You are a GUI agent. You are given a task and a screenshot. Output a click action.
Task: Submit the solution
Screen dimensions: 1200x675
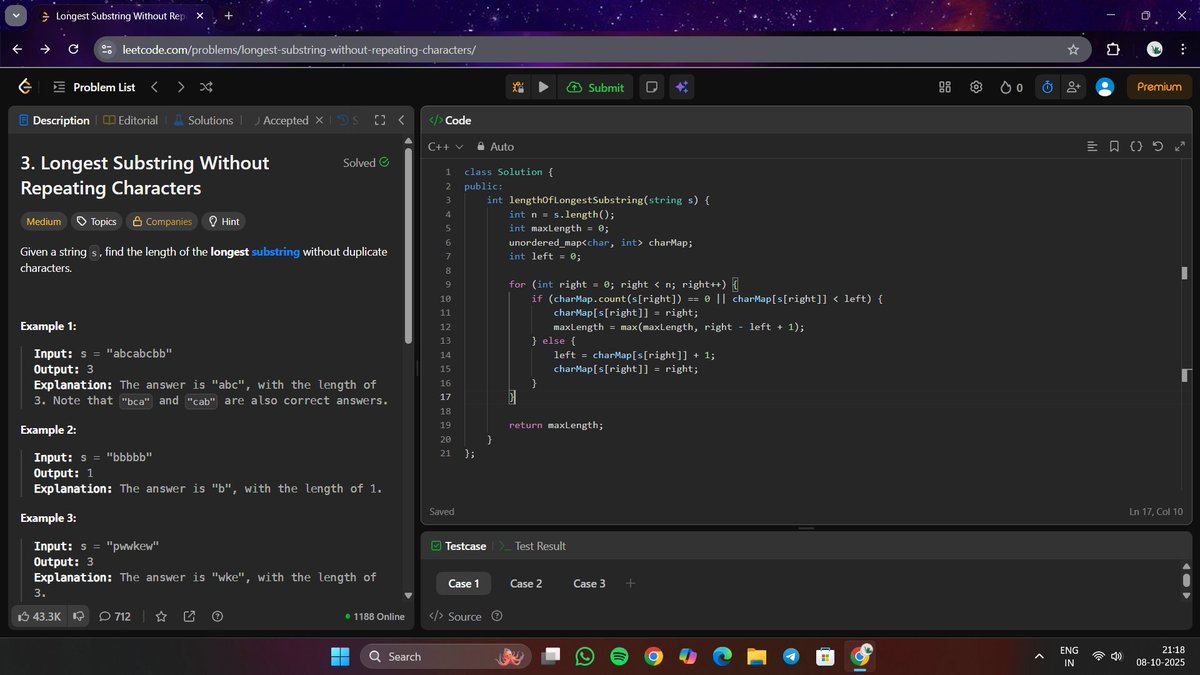595,87
